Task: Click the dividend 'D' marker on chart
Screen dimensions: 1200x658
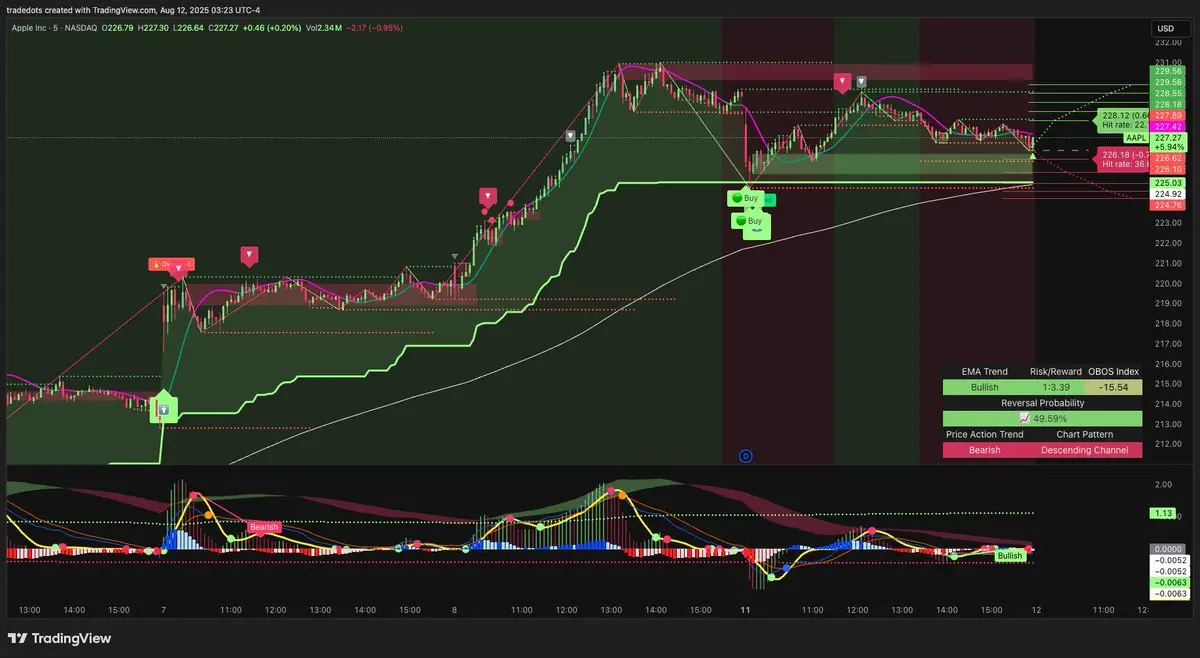Action: [745, 456]
